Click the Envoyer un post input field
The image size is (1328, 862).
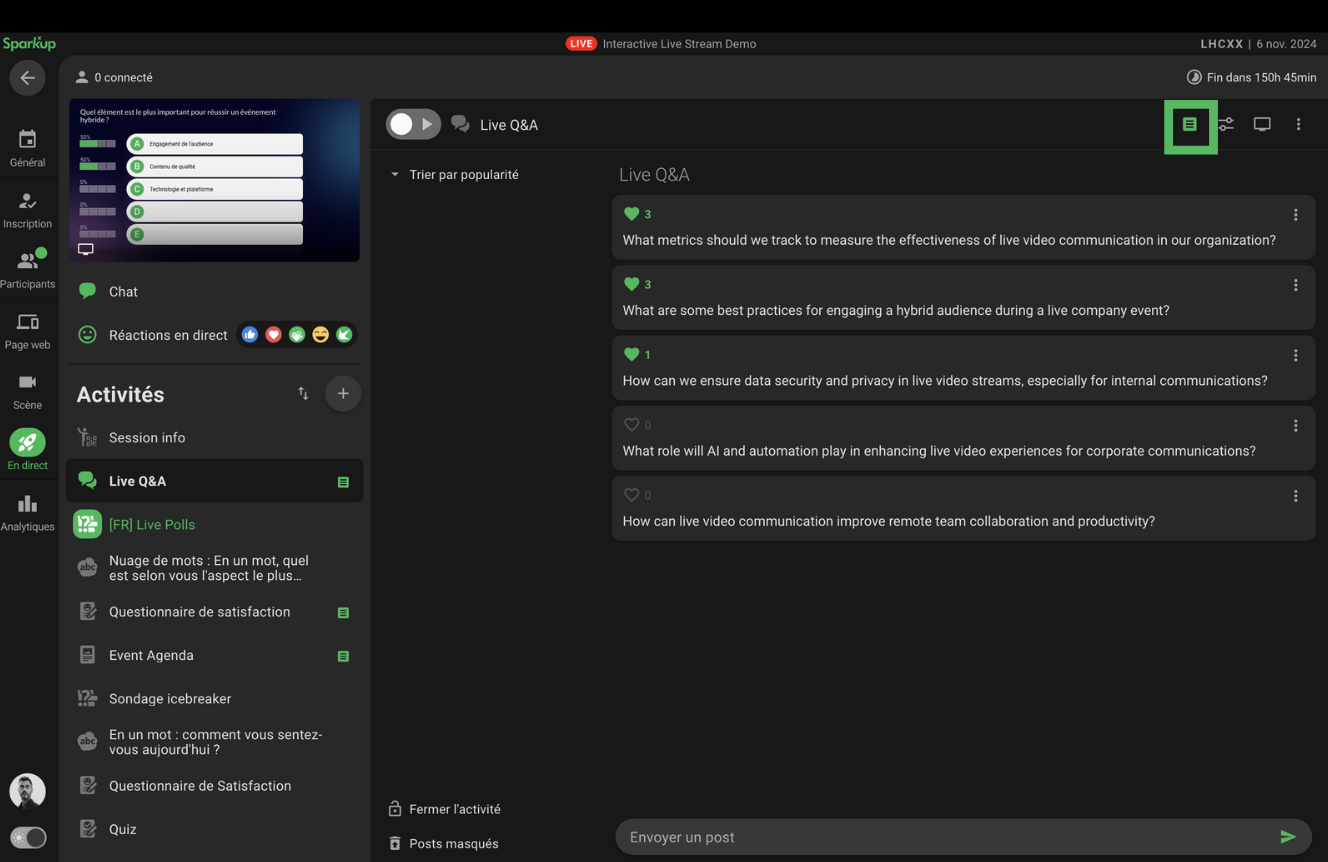[x=940, y=837]
